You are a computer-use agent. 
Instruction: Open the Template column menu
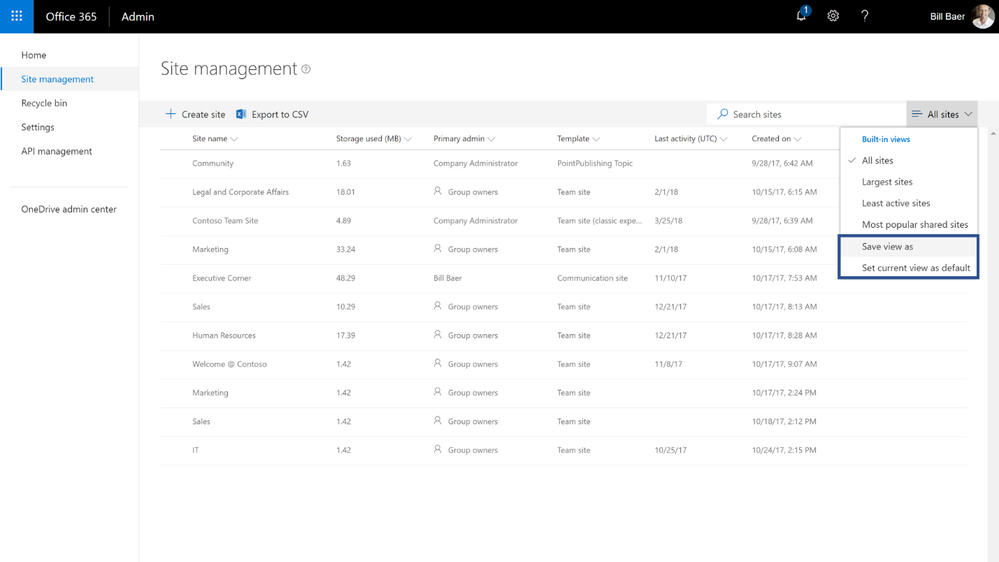pyautogui.click(x=578, y=138)
